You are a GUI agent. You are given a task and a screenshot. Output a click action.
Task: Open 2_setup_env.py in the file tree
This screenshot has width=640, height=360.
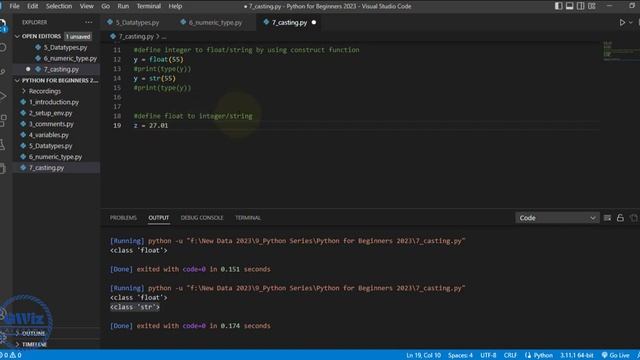pyautogui.click(x=50, y=113)
